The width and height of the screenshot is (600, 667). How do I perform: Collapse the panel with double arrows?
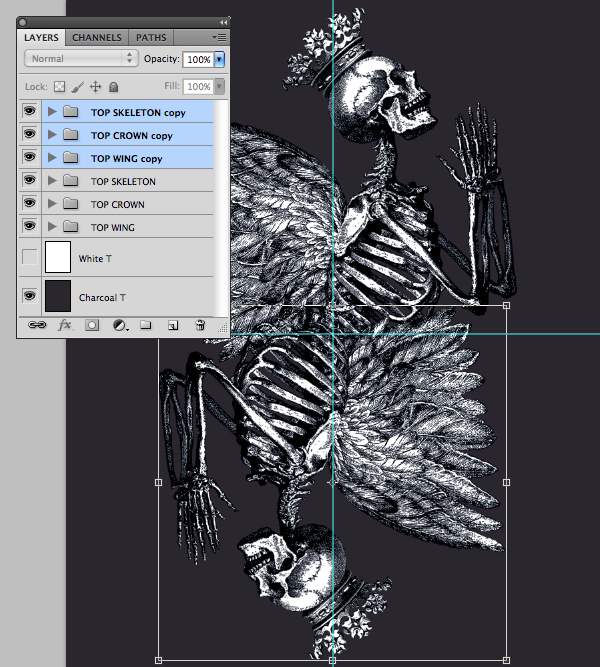pos(223,22)
